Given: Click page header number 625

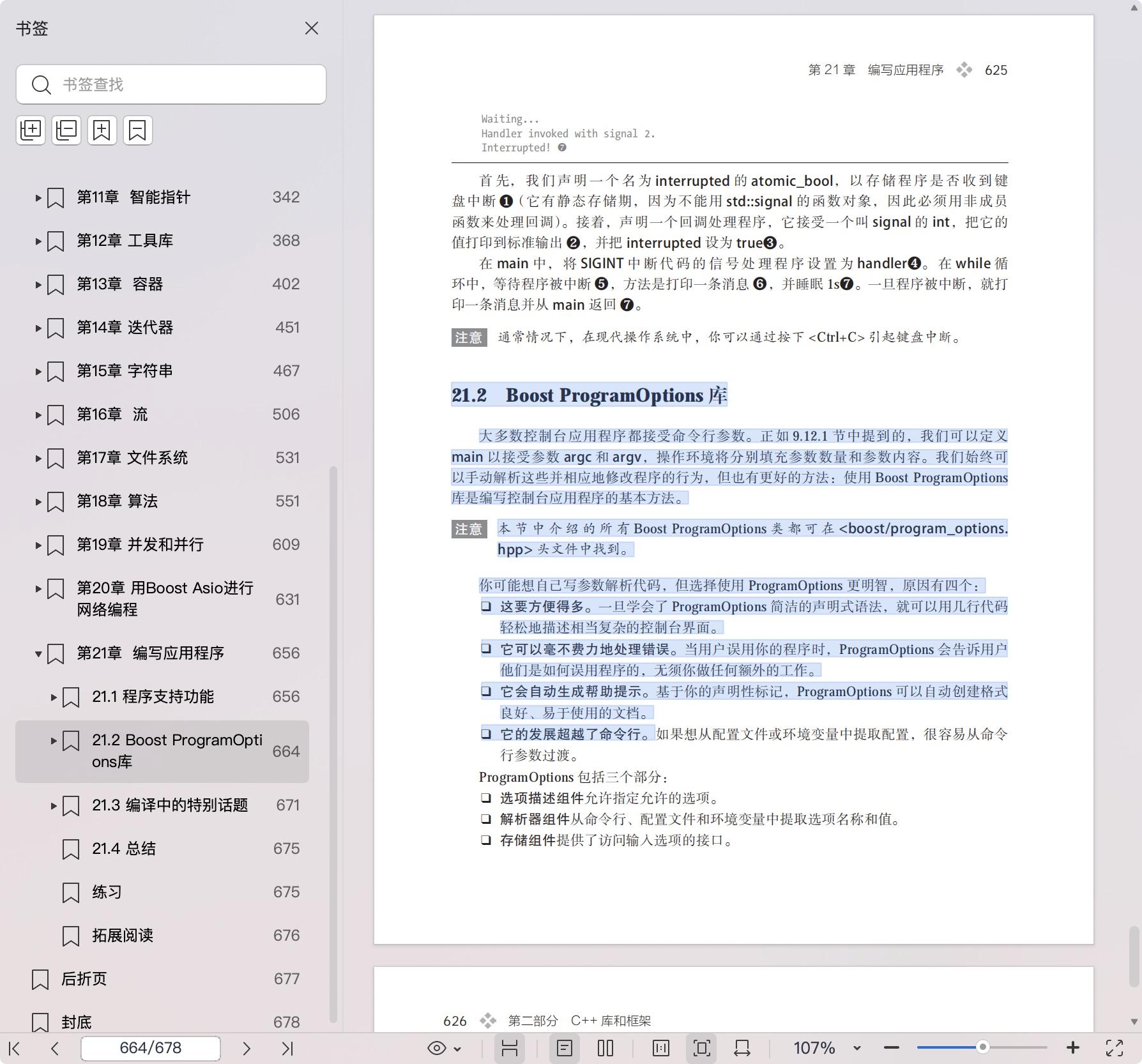Looking at the screenshot, I should (x=996, y=70).
